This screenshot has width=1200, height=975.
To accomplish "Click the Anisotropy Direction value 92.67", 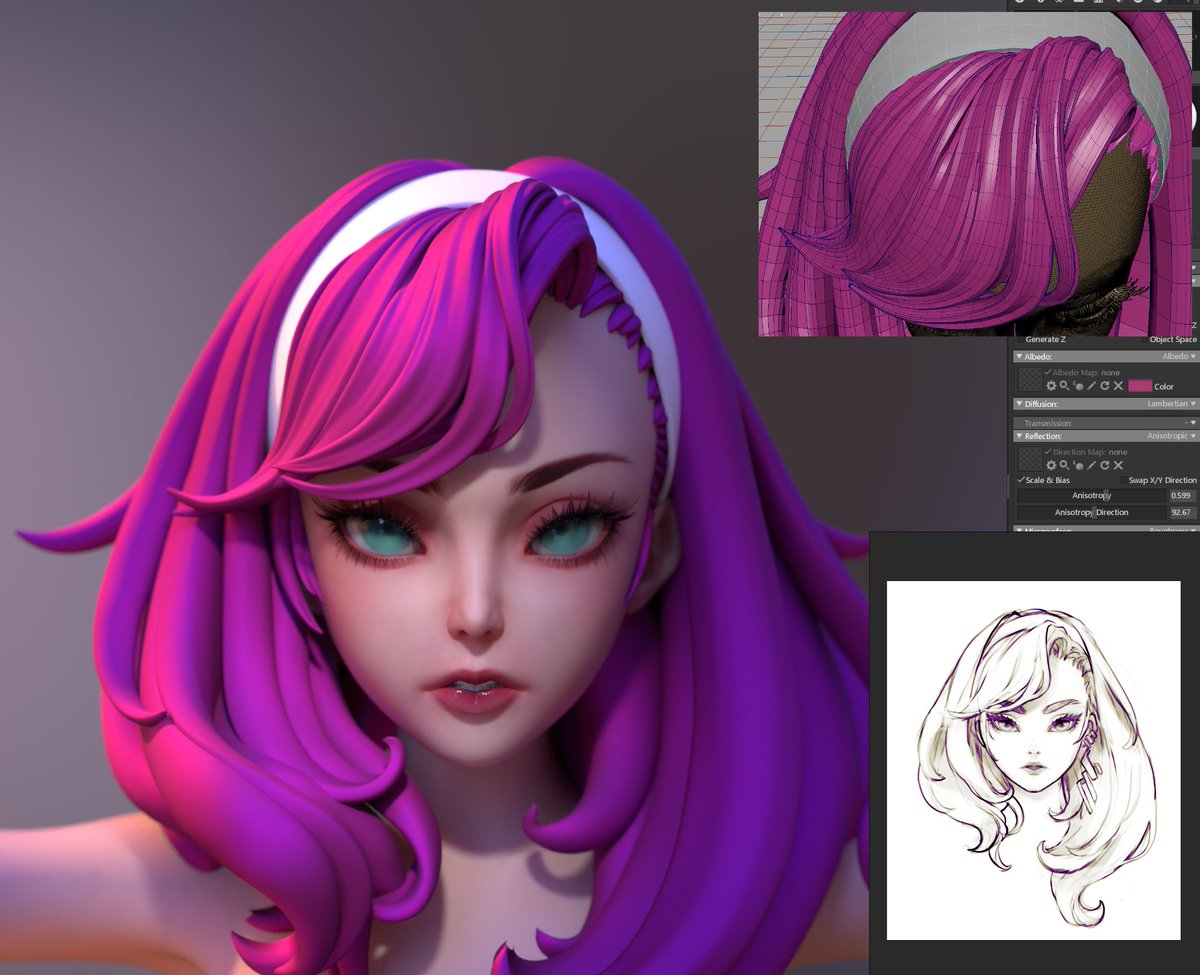I will coord(1183,512).
